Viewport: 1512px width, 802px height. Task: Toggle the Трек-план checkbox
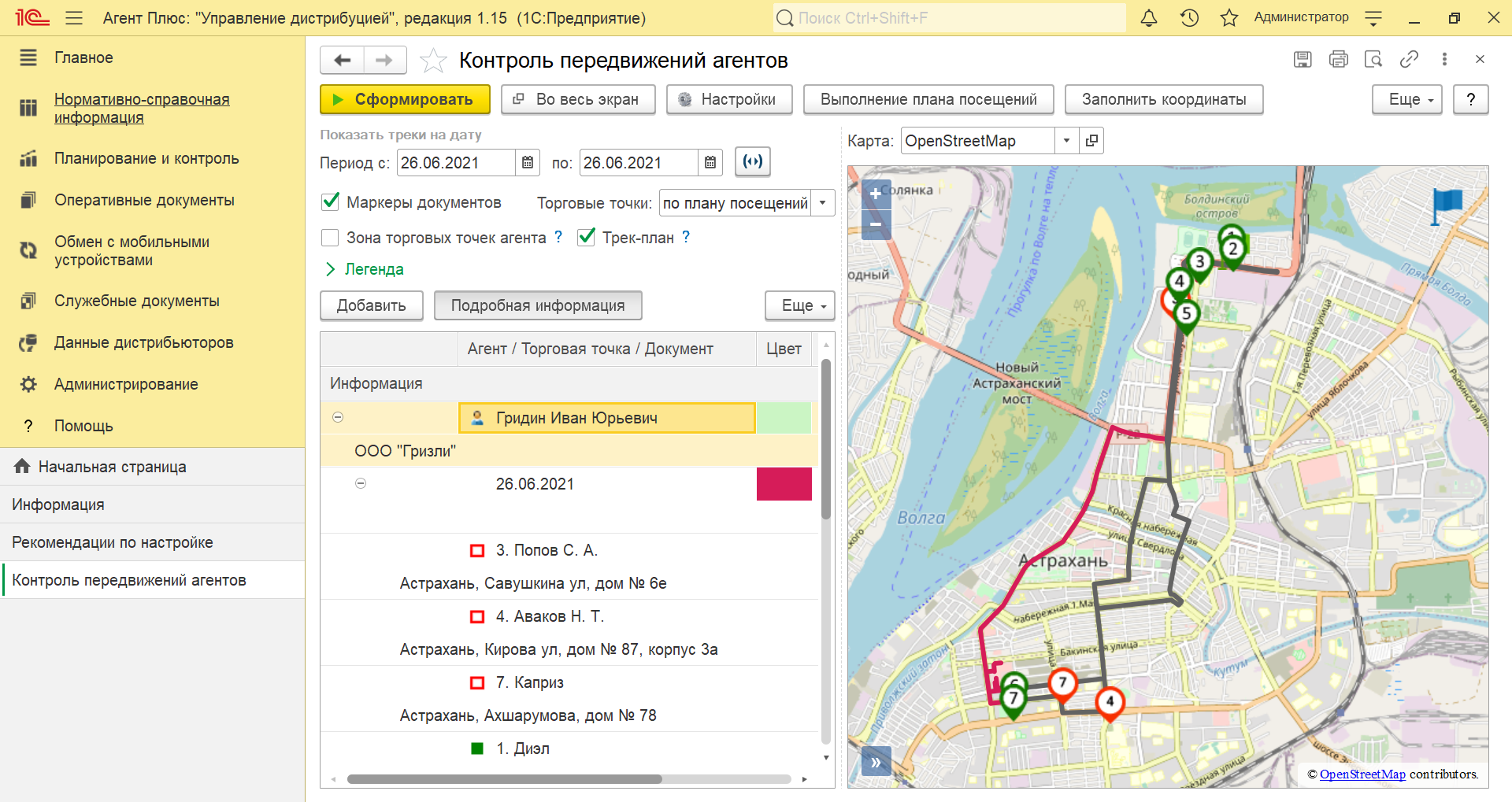(x=586, y=237)
